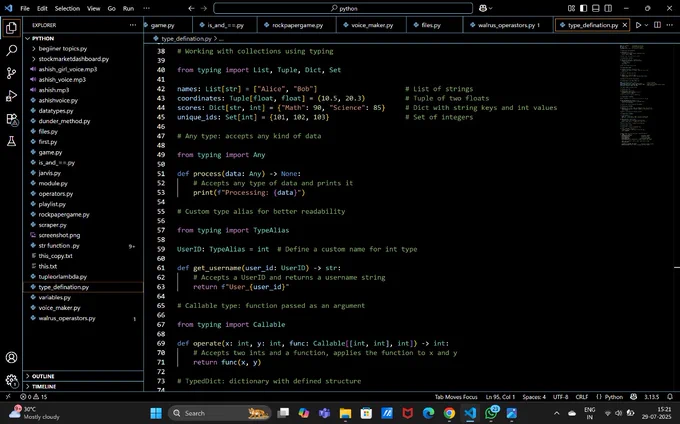680x424 pixels.
Task: Open the notifications bell in the status bar
Action: coord(670,397)
